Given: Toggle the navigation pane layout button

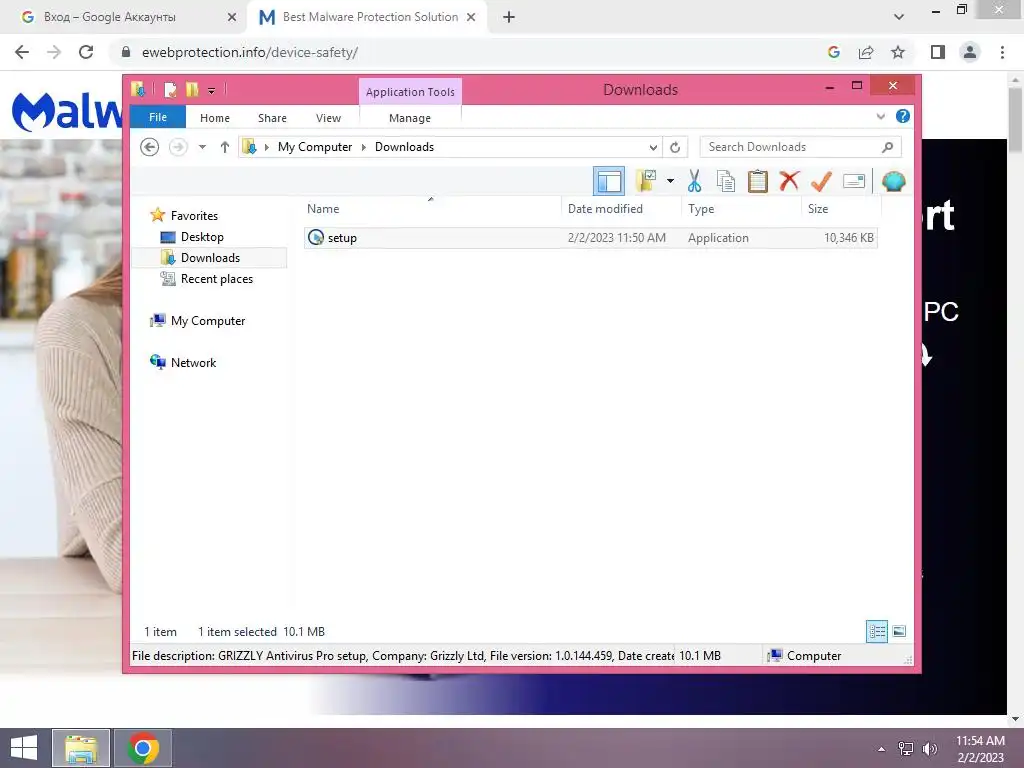Looking at the screenshot, I should point(609,181).
